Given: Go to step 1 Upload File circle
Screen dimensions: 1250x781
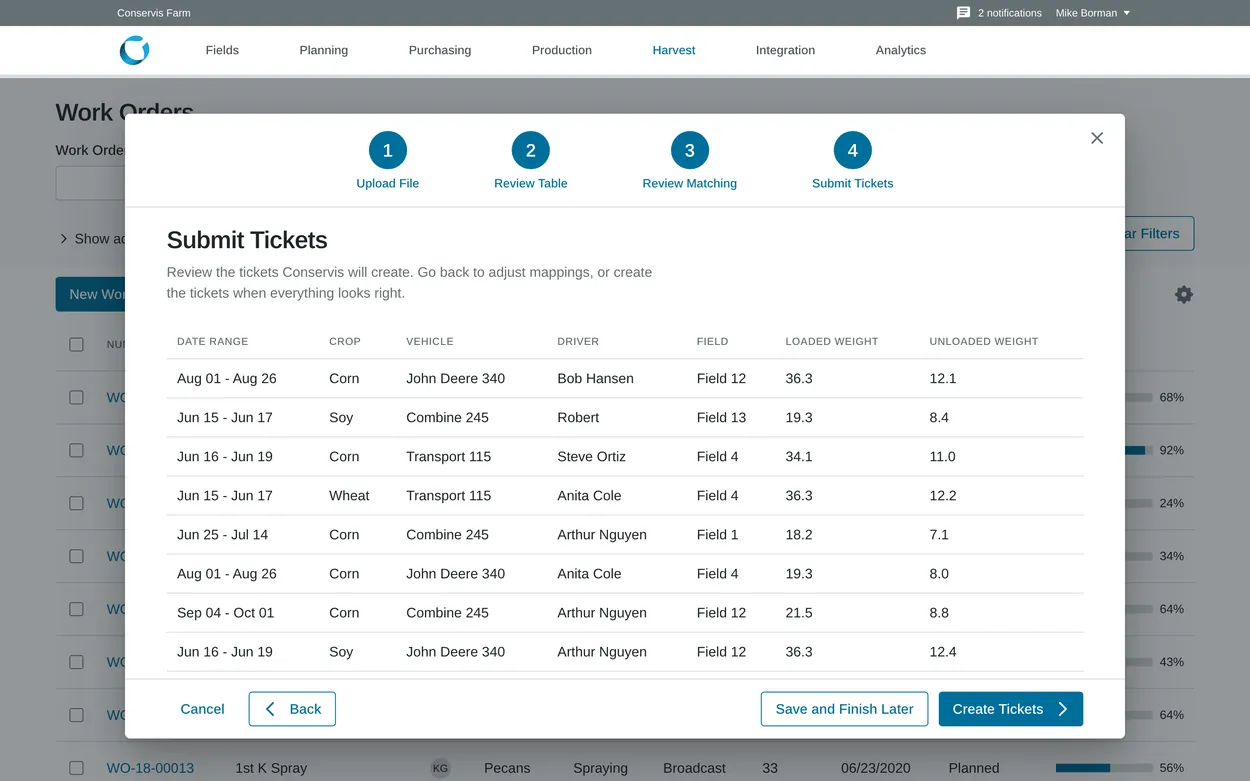Looking at the screenshot, I should click(x=388, y=151).
